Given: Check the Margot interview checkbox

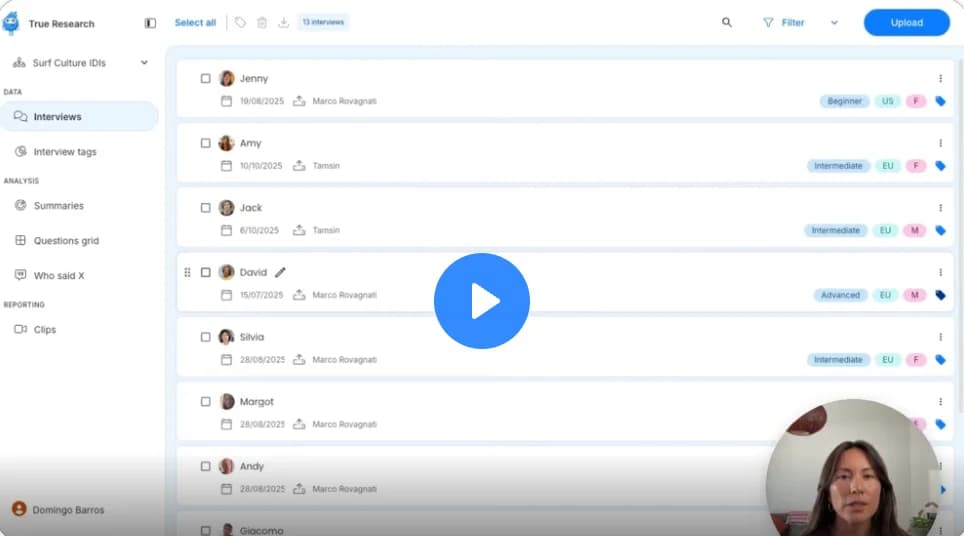Looking at the screenshot, I should tap(205, 401).
